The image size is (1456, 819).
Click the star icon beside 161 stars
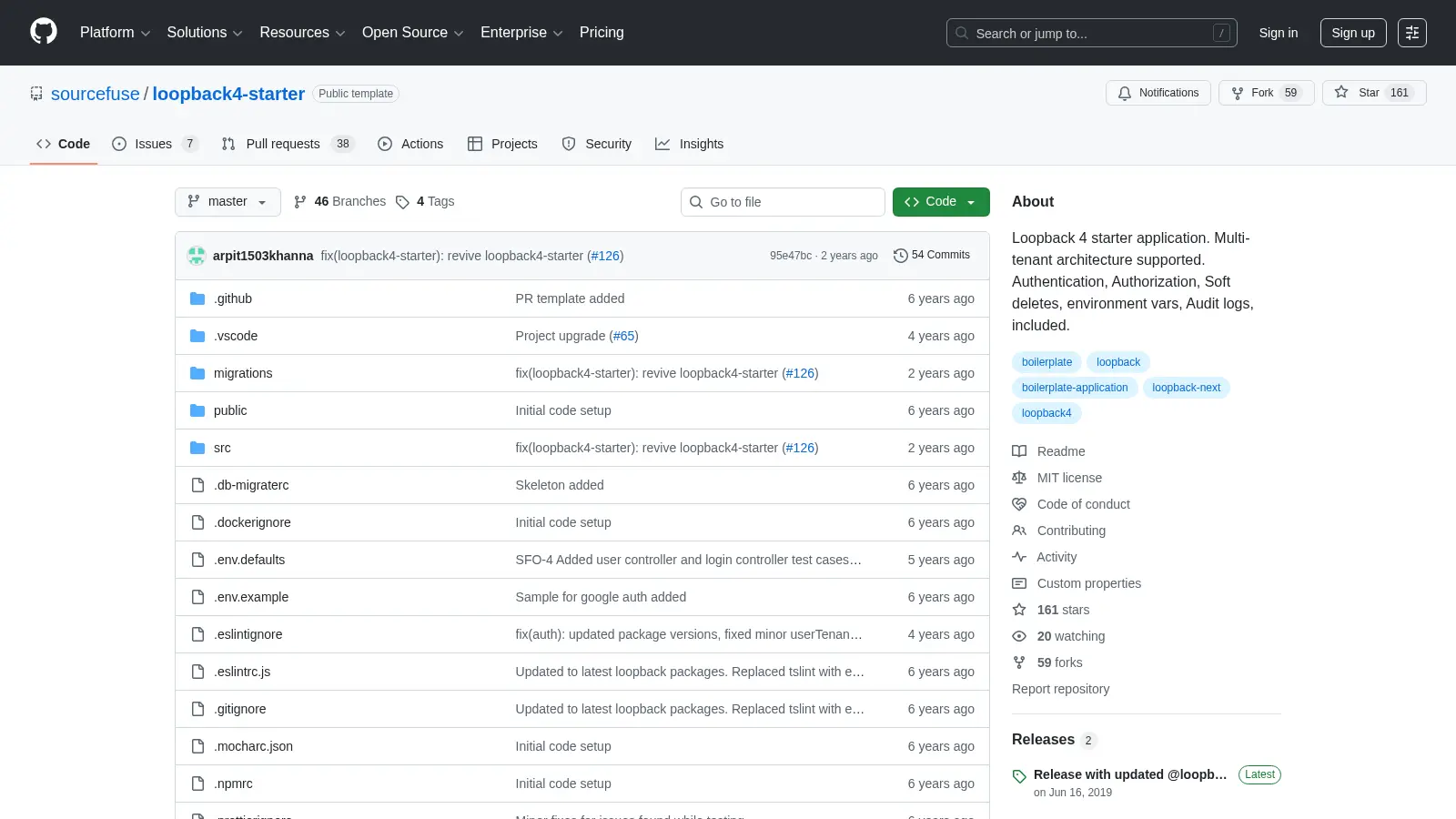coord(1019,610)
